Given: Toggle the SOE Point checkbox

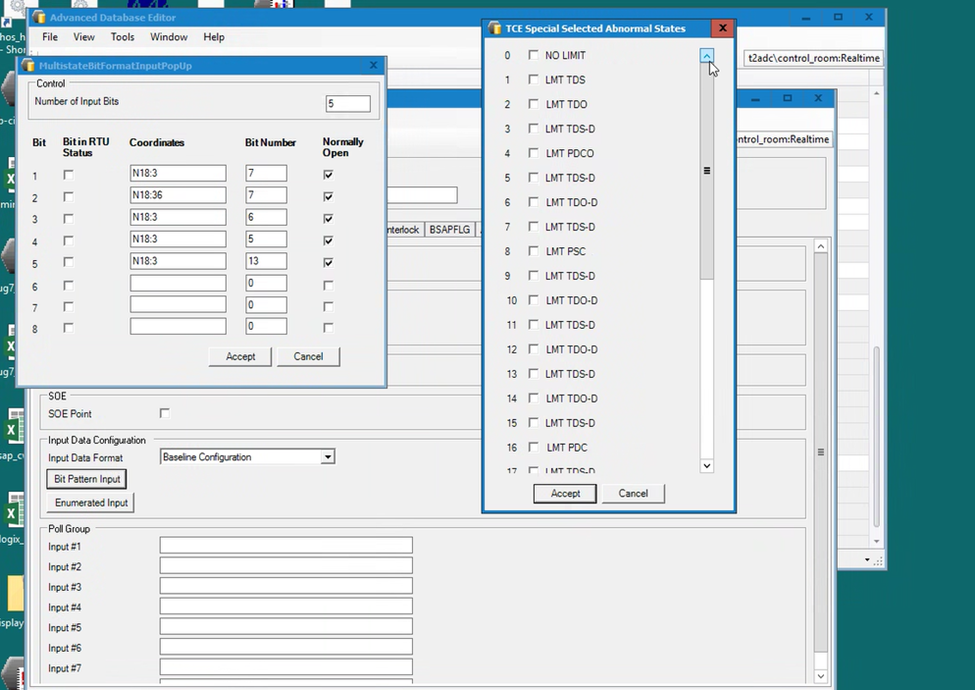Looking at the screenshot, I should click(x=165, y=413).
